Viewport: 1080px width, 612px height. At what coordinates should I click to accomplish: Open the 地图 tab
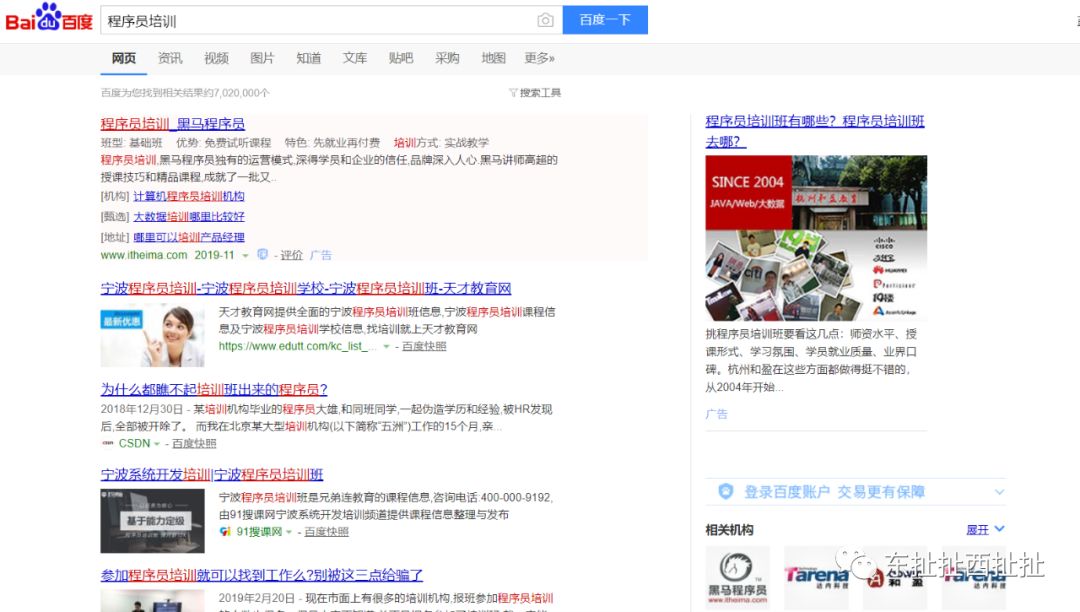click(493, 59)
